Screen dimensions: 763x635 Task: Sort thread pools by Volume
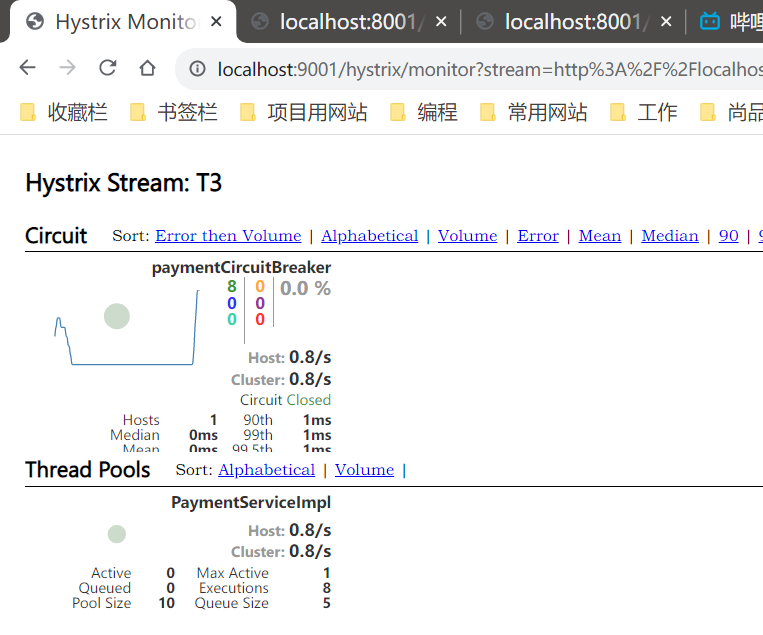click(x=364, y=470)
